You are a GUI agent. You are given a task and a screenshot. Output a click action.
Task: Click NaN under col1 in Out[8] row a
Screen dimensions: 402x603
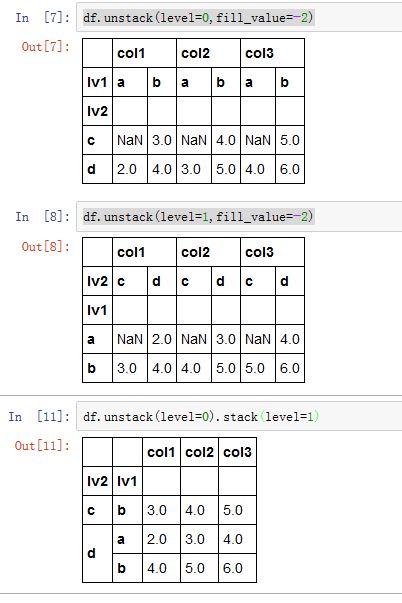[130, 339]
